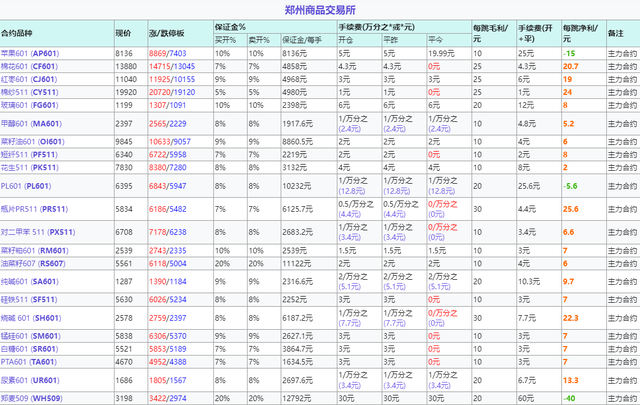The height and width of the screenshot is (405, 640).
Task: Select the WH509 total fee 60元
Action: [526, 398]
